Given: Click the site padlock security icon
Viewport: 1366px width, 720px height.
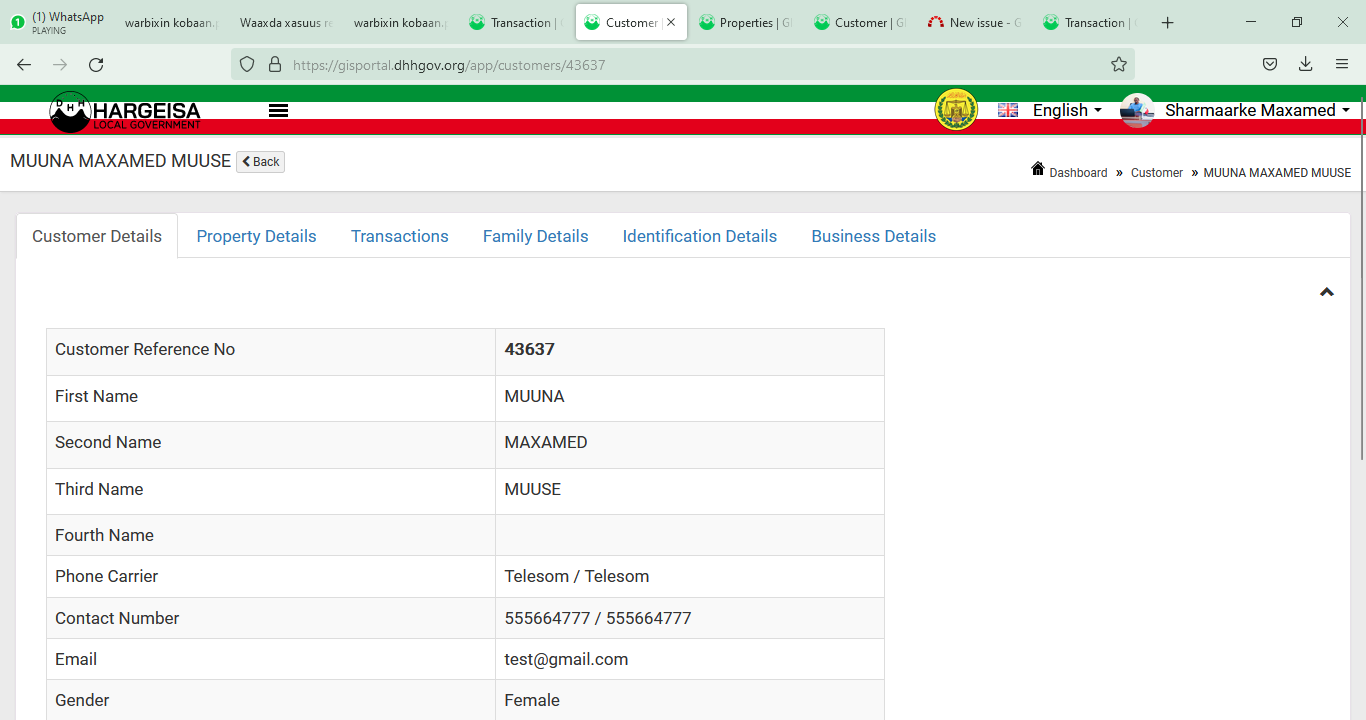Looking at the screenshot, I should [275, 64].
